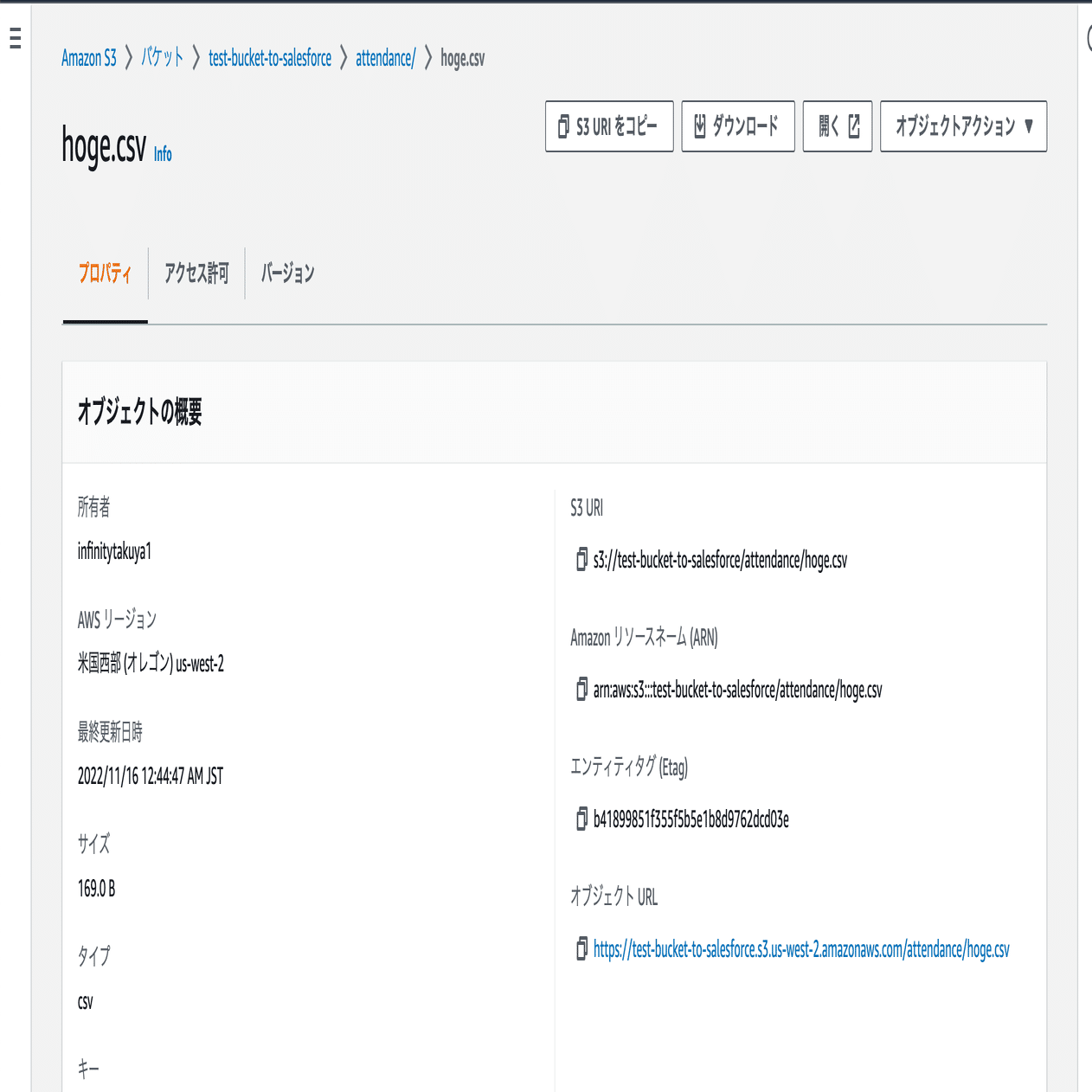The image size is (1092, 1092).
Task: Select the プロパティ tab
Action: click(x=105, y=273)
